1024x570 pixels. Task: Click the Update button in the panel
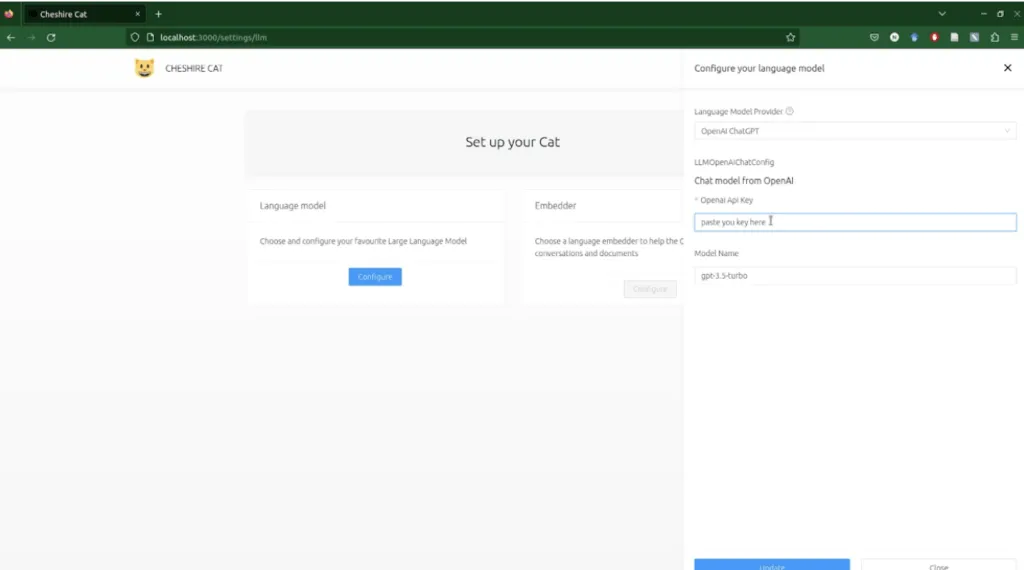point(772,565)
